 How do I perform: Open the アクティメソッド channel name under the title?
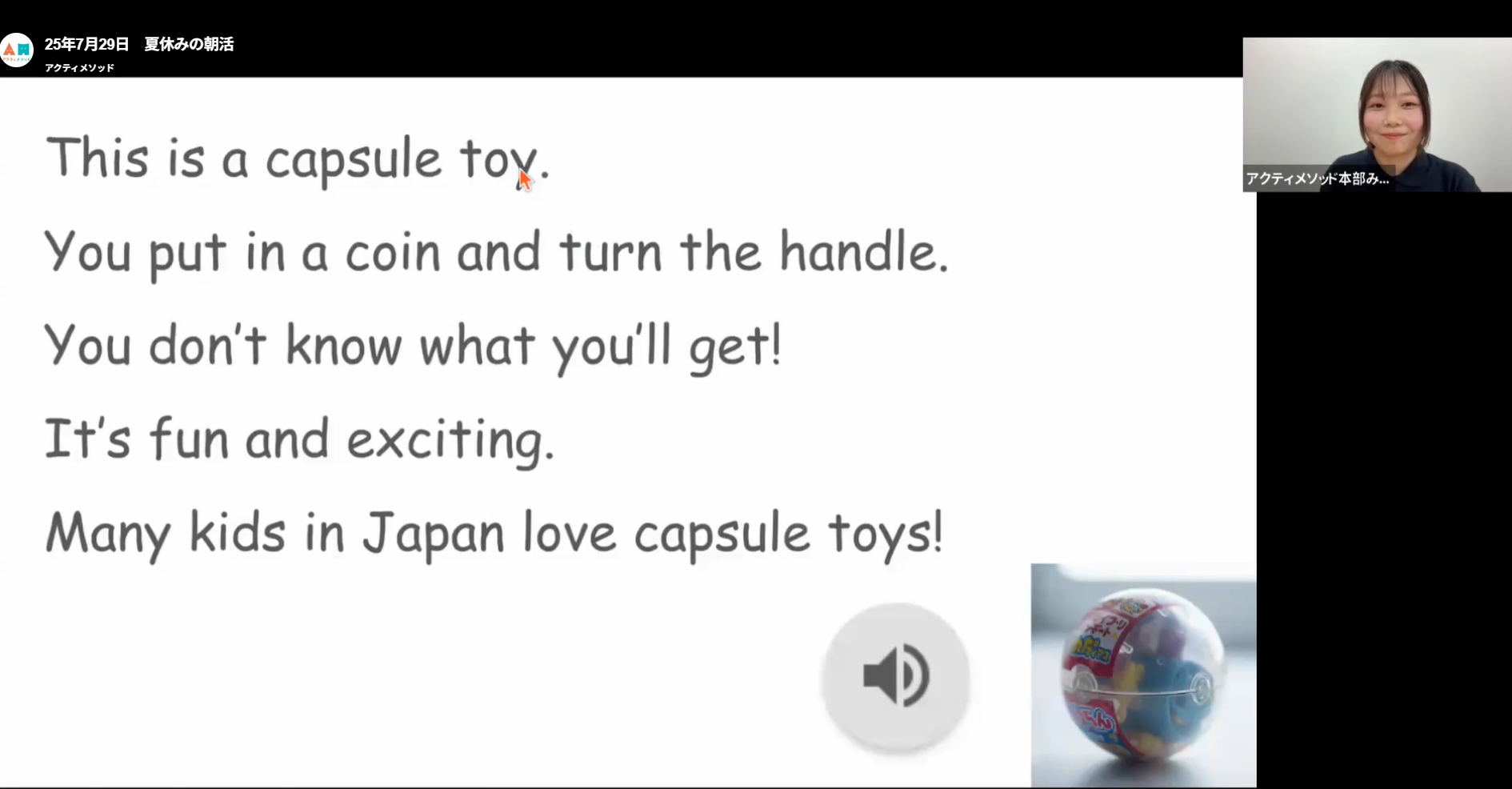pos(79,68)
